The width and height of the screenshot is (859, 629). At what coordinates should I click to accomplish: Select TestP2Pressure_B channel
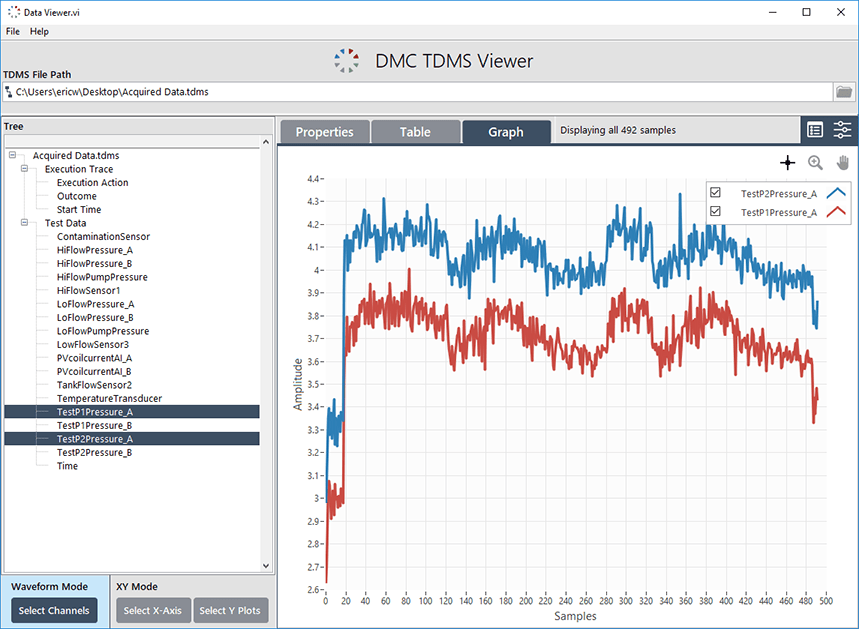coord(94,452)
